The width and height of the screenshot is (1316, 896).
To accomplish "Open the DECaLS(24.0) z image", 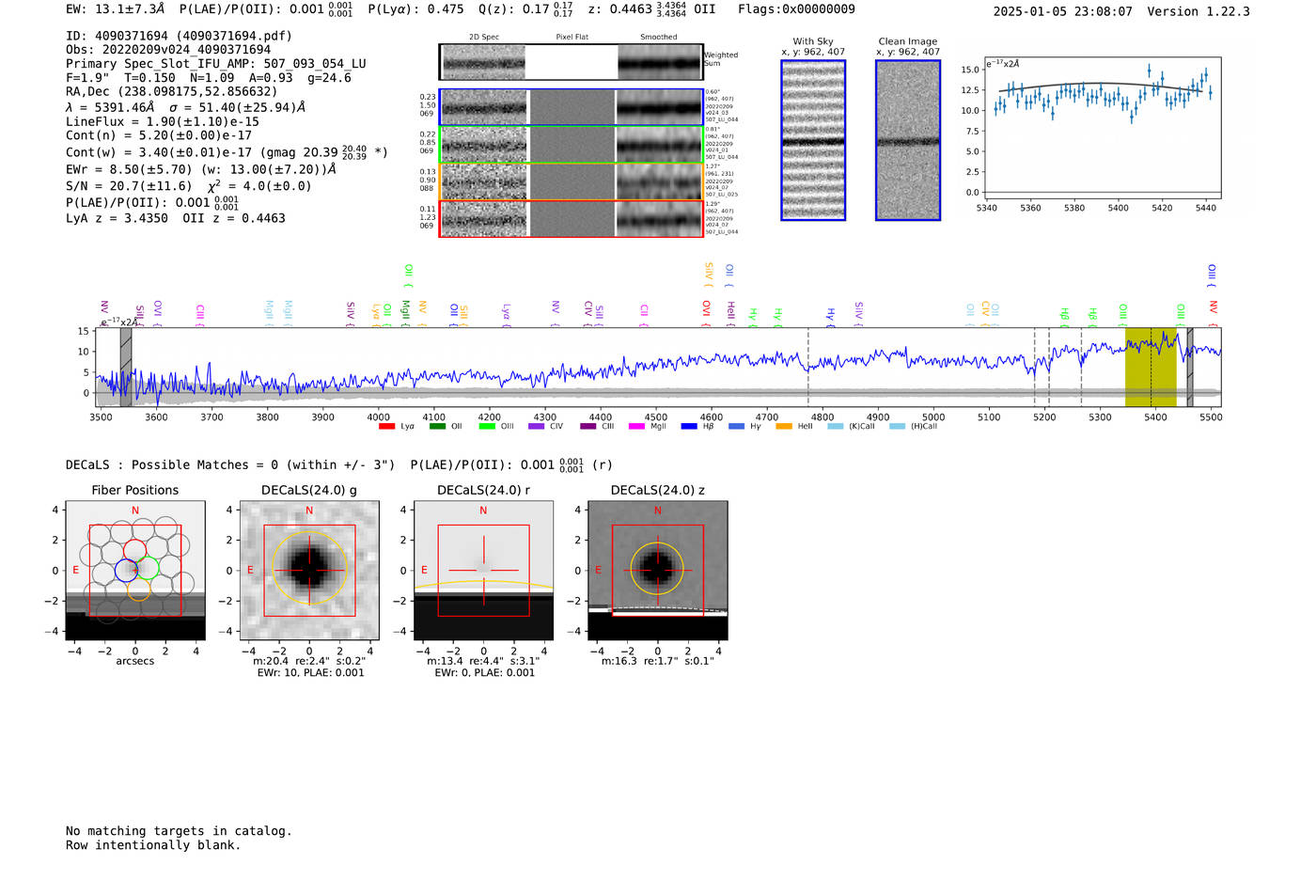I will 657,571.
